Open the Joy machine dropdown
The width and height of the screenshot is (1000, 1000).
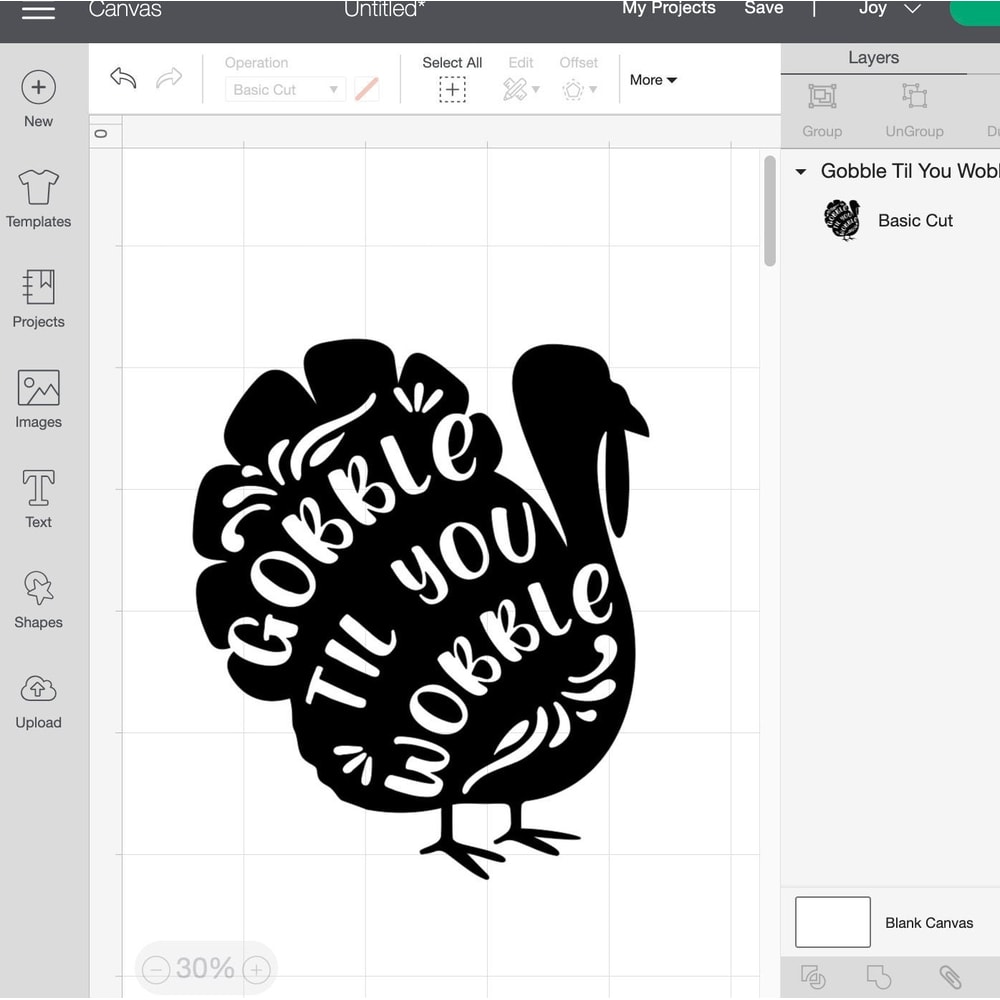(x=886, y=10)
